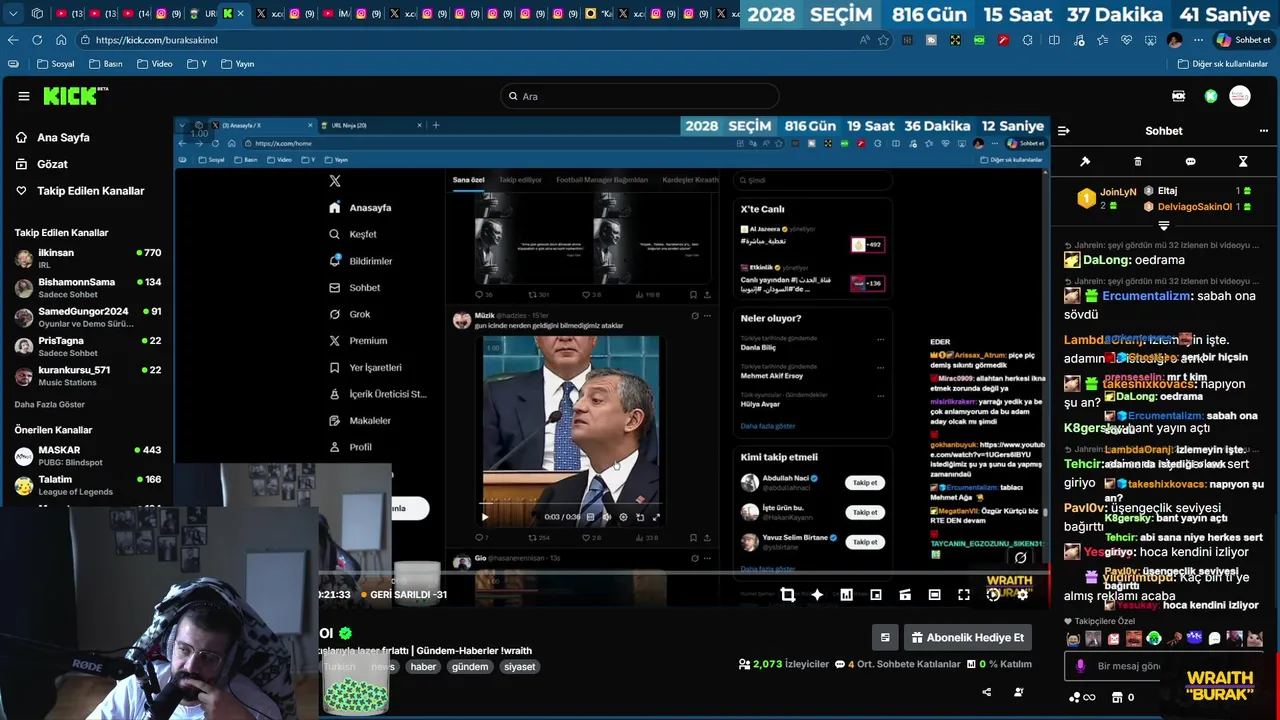Click Sohbet et Copilot button
The height and width of the screenshot is (720, 1280).
coord(1243,40)
